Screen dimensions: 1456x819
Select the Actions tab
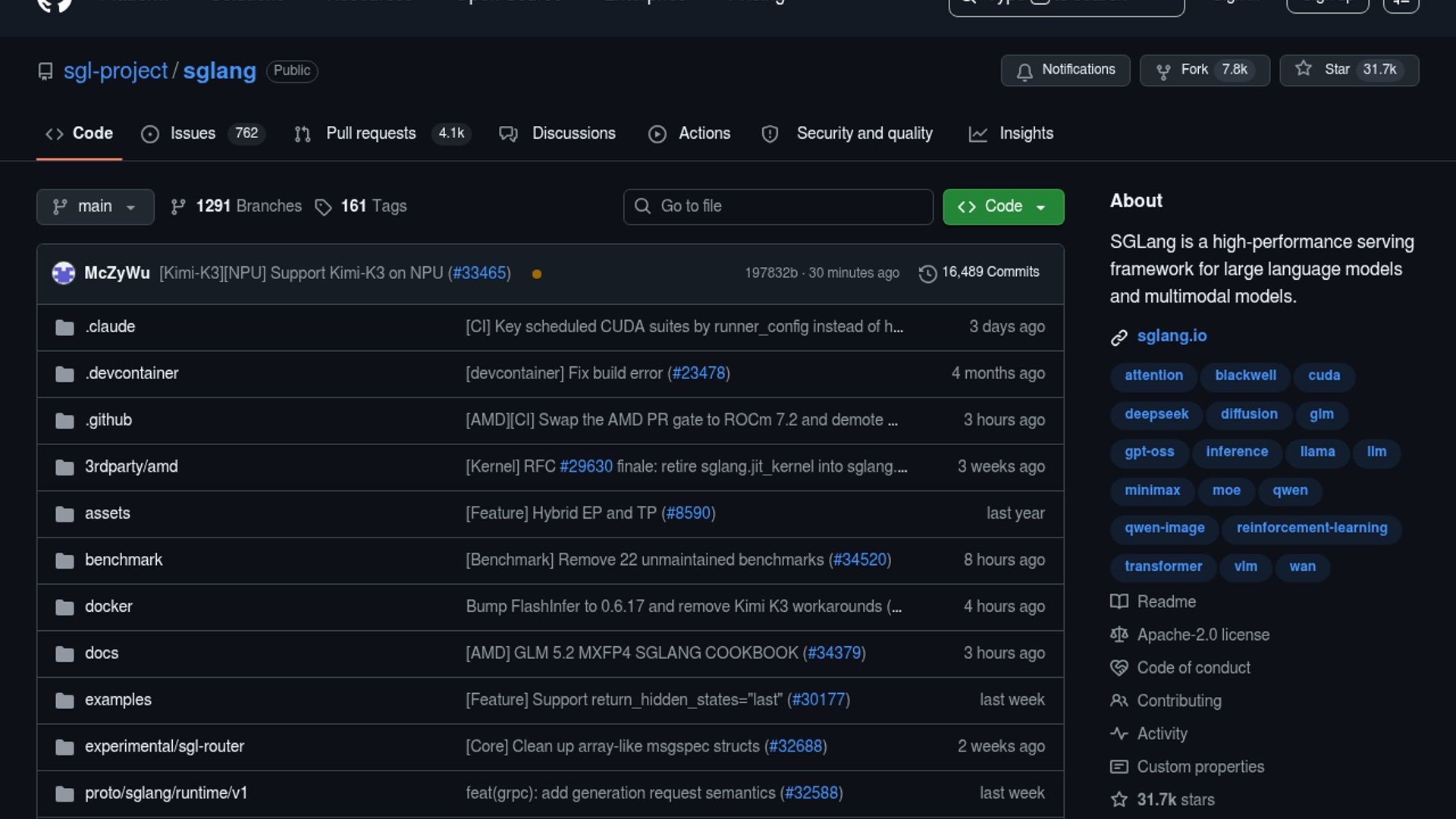689,133
